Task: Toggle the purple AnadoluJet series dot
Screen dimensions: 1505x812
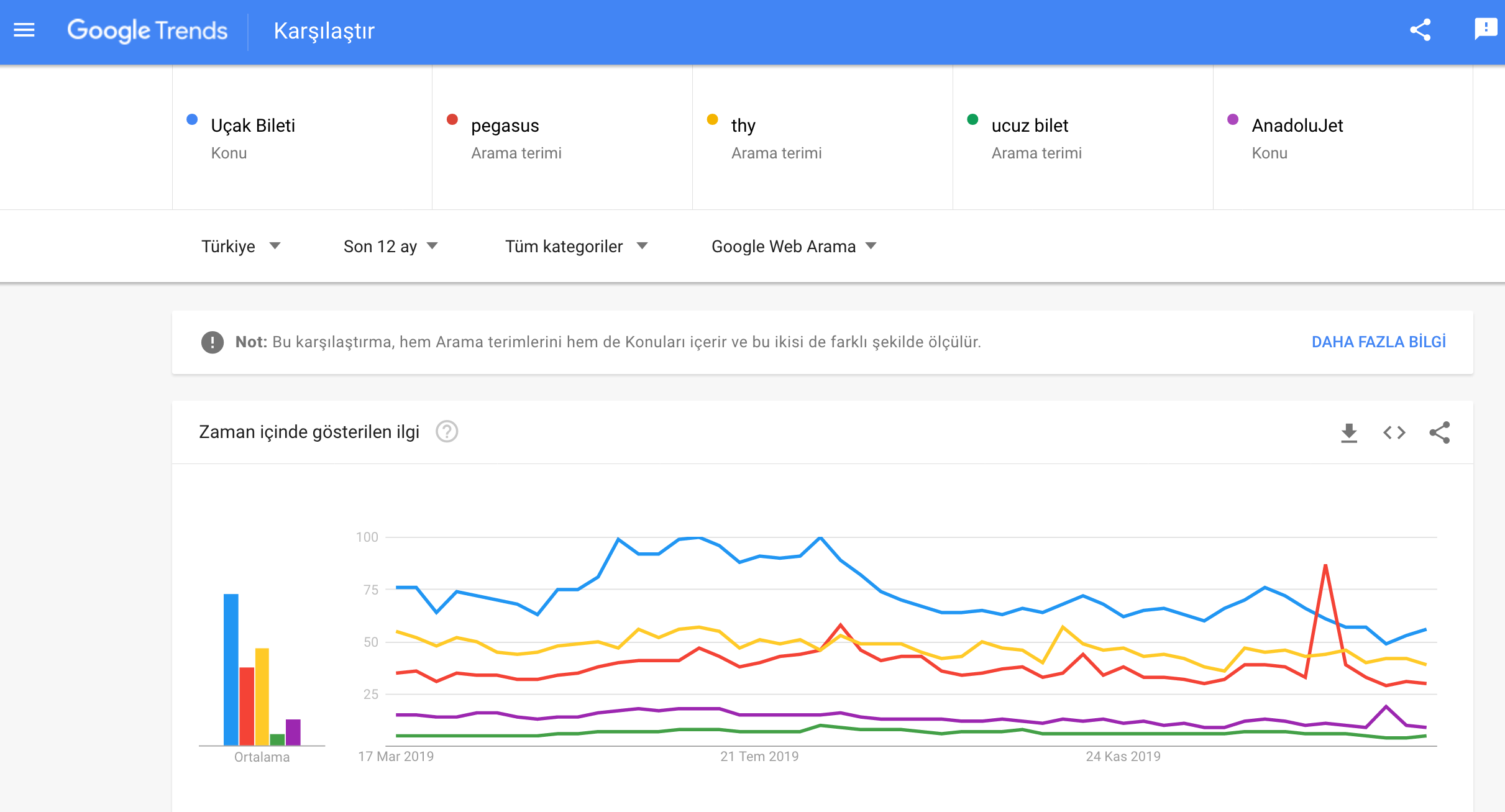Action: (1232, 119)
